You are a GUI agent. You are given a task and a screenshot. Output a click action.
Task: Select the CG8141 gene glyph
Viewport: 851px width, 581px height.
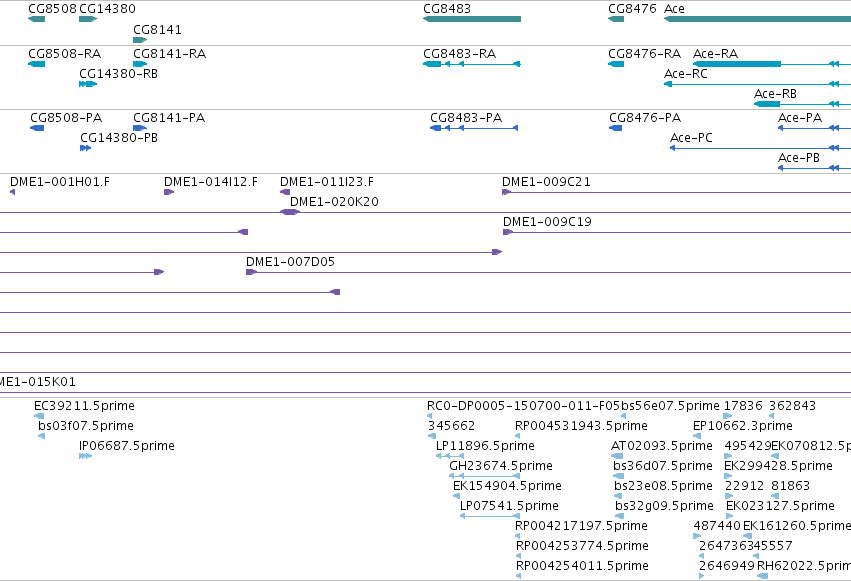pyautogui.click(x=140, y=40)
